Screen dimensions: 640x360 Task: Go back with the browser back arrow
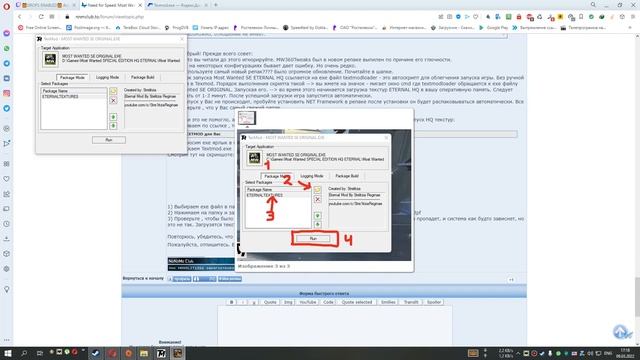point(19,17)
